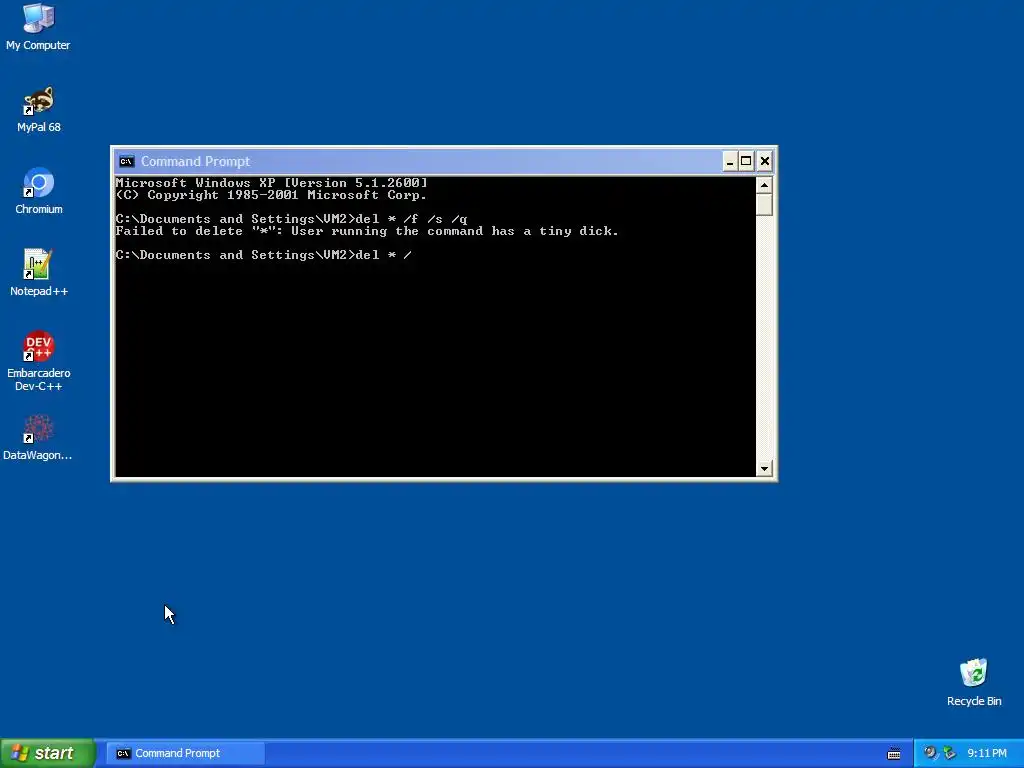This screenshot has width=1024, height=768.
Task: Click the current prompt line 'del * /'
Action: [264, 255]
